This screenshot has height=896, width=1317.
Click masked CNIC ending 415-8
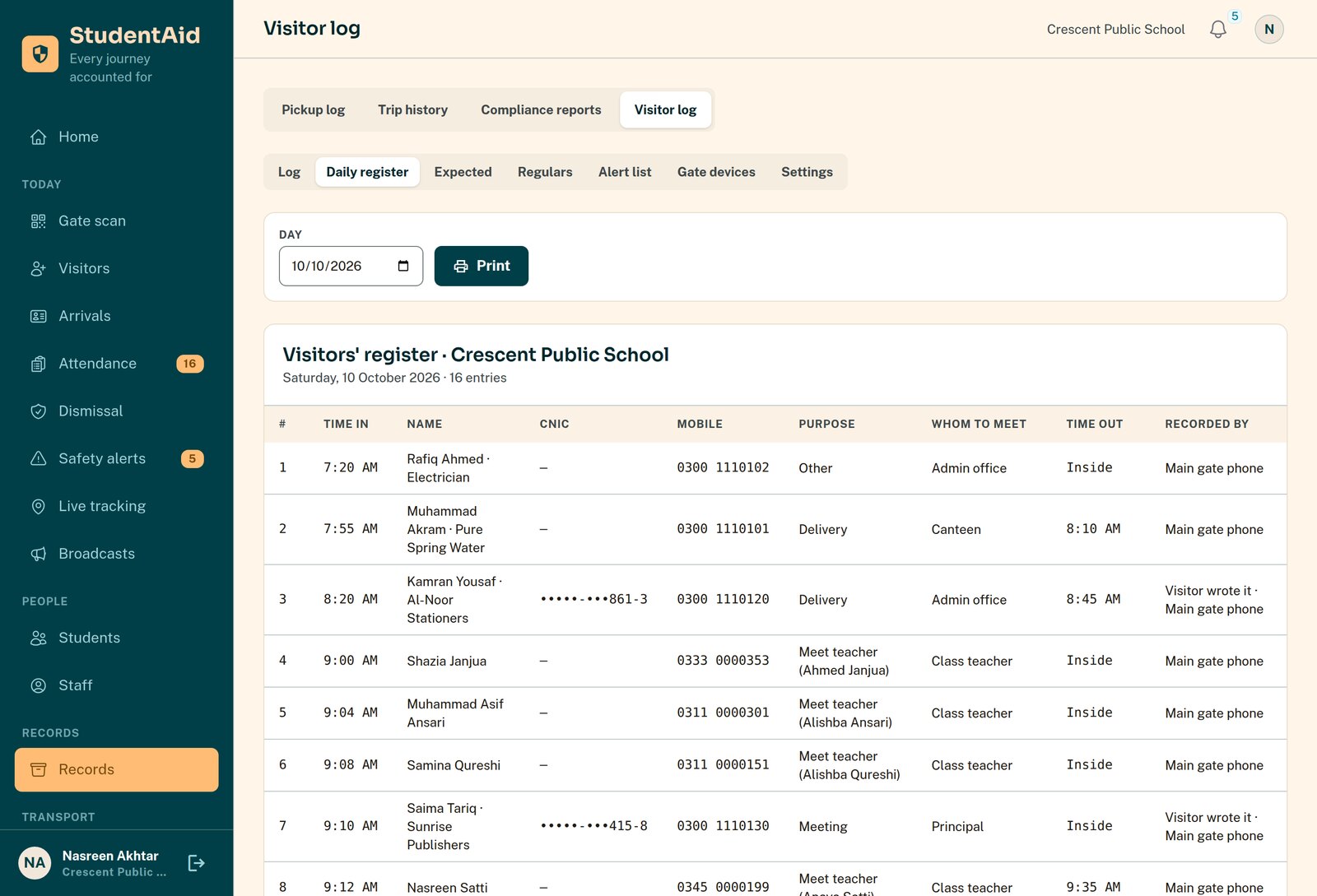(x=593, y=825)
